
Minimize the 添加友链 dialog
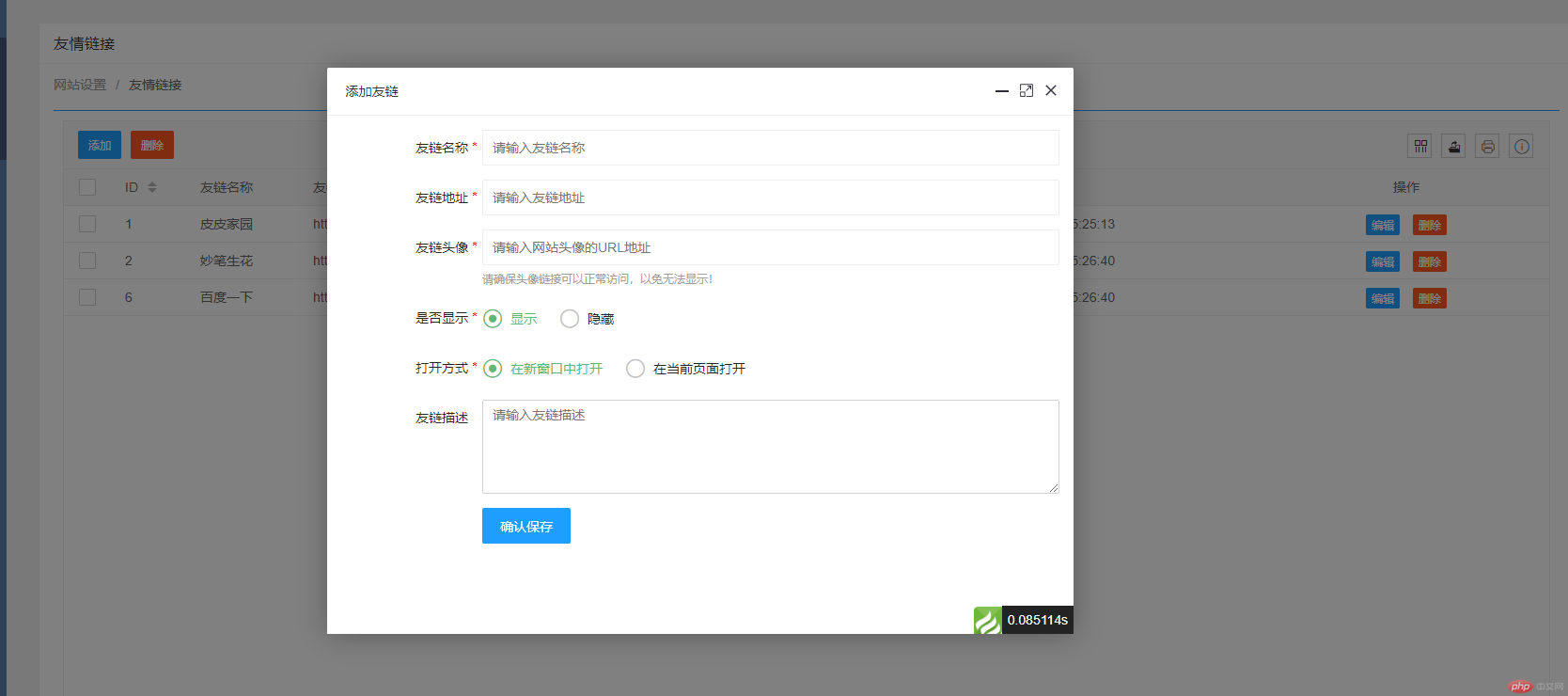(x=1002, y=91)
